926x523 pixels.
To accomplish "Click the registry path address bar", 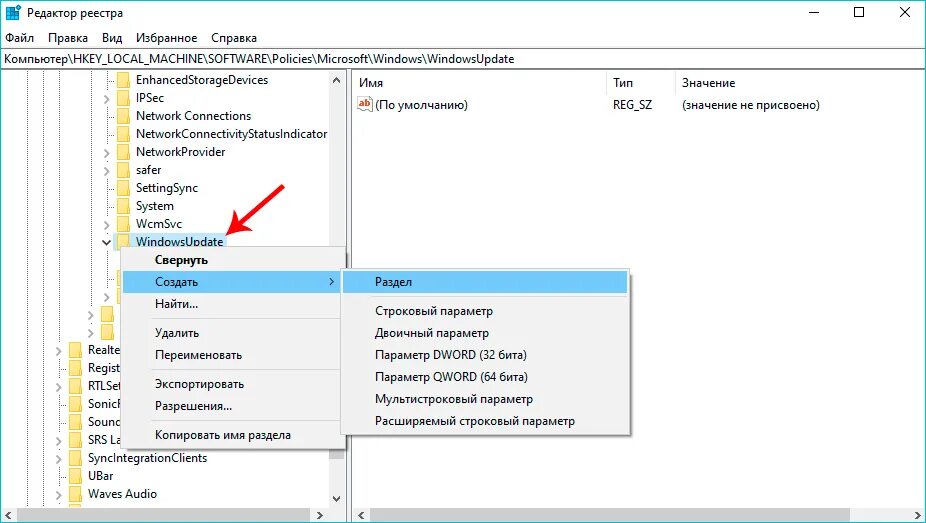I will coord(462,59).
